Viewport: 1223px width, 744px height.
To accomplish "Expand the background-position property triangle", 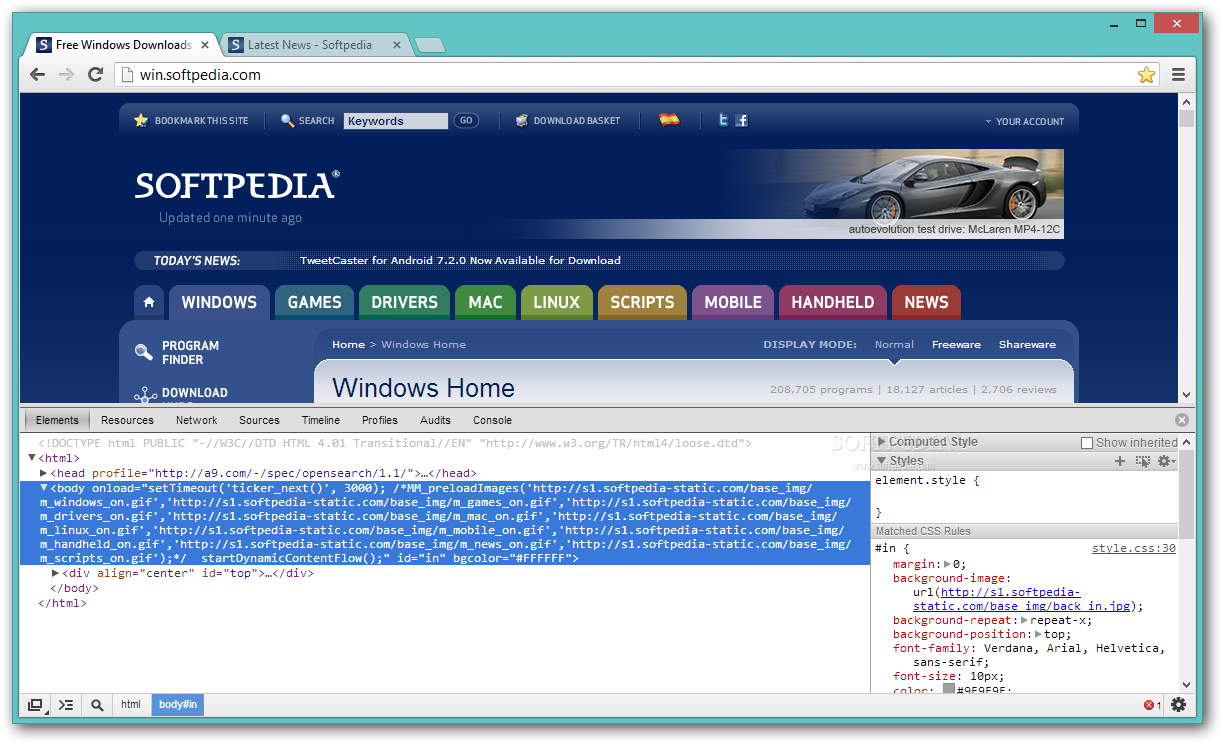I will (1038, 634).
